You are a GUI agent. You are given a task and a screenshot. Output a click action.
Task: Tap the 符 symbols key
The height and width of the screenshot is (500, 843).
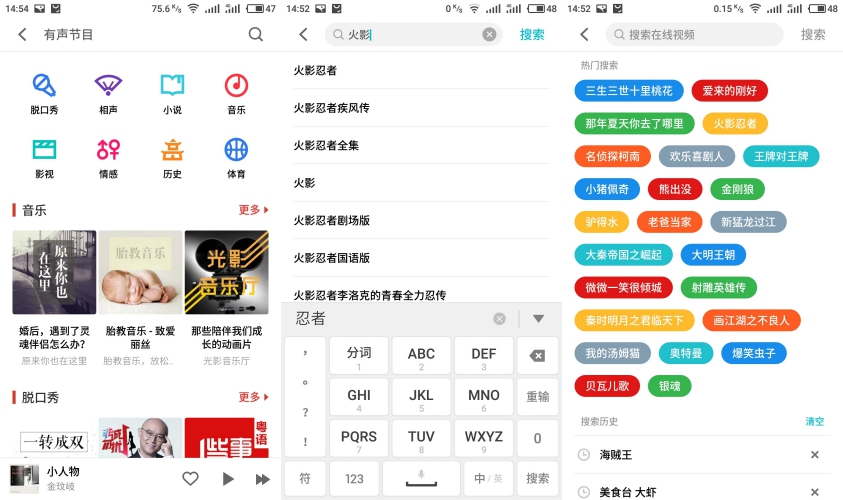[x=305, y=478]
